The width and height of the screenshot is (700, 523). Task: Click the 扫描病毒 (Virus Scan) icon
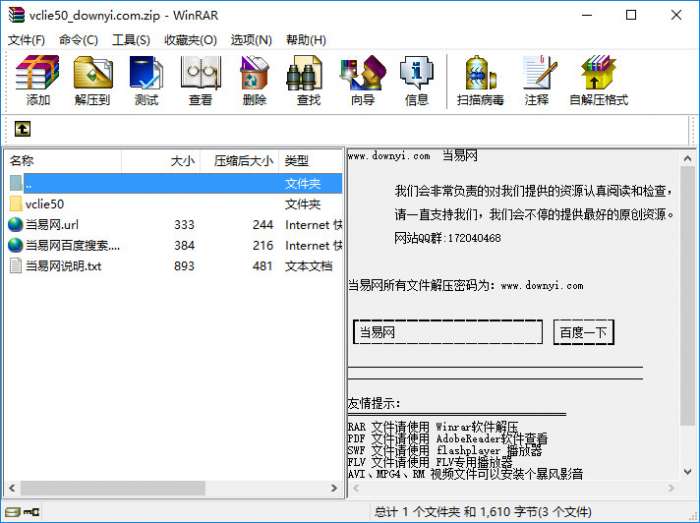tap(480, 80)
